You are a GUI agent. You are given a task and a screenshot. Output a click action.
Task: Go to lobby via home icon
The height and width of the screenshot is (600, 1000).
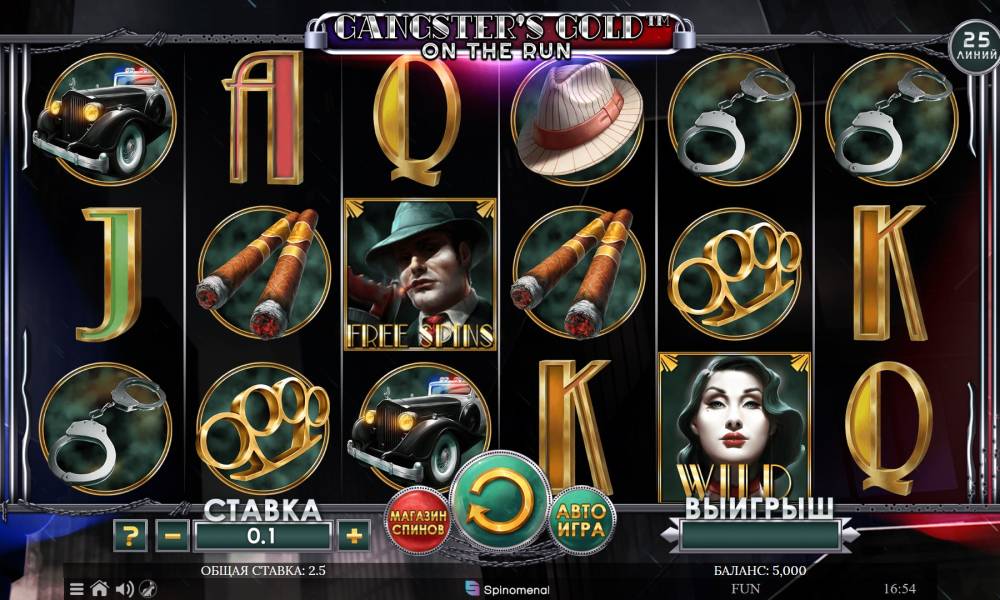coord(99,588)
